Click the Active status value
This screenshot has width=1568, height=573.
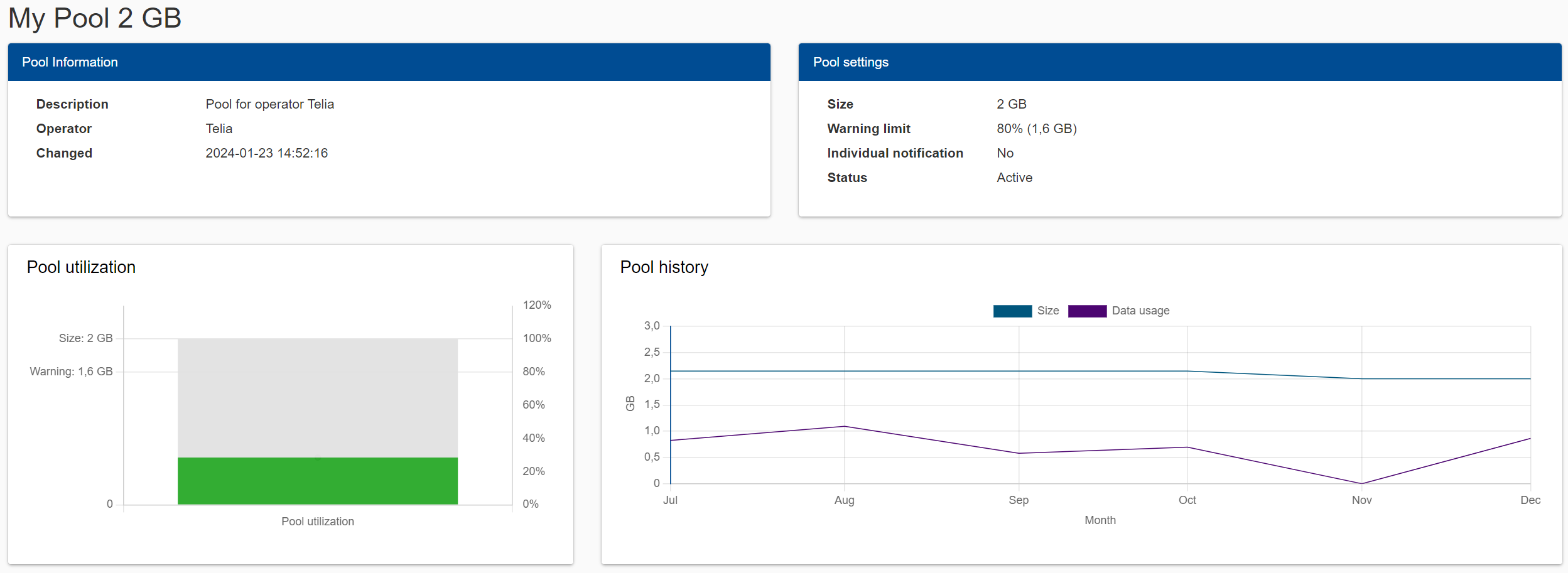tap(1014, 178)
